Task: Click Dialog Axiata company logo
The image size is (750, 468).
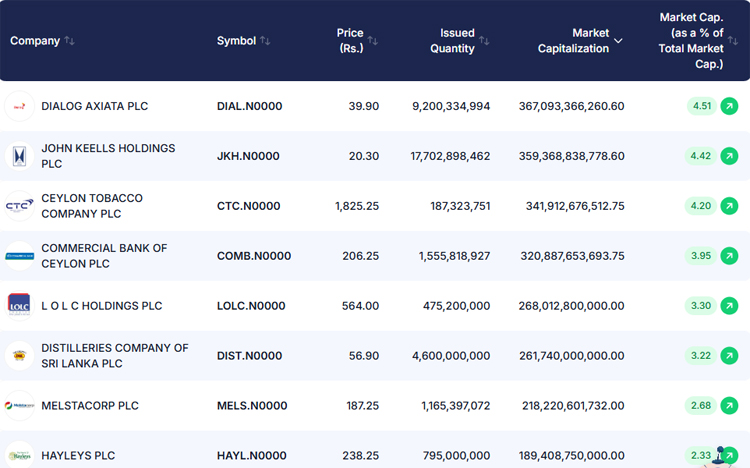Action: [x=19, y=106]
